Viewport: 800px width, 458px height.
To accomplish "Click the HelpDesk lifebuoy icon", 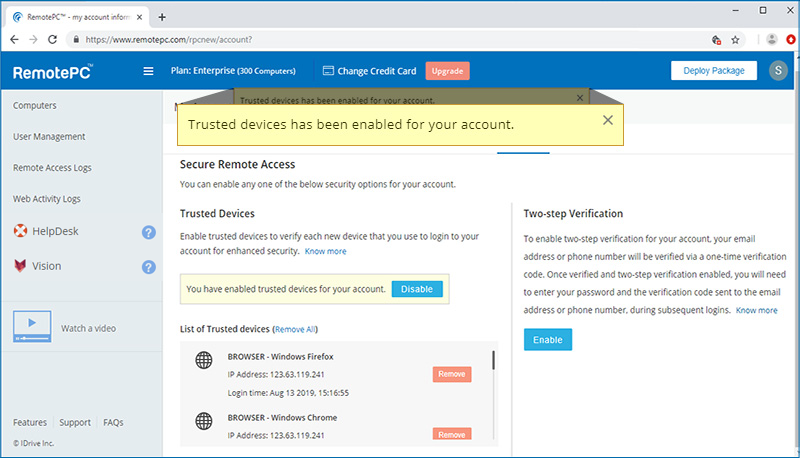I will tap(20, 231).
